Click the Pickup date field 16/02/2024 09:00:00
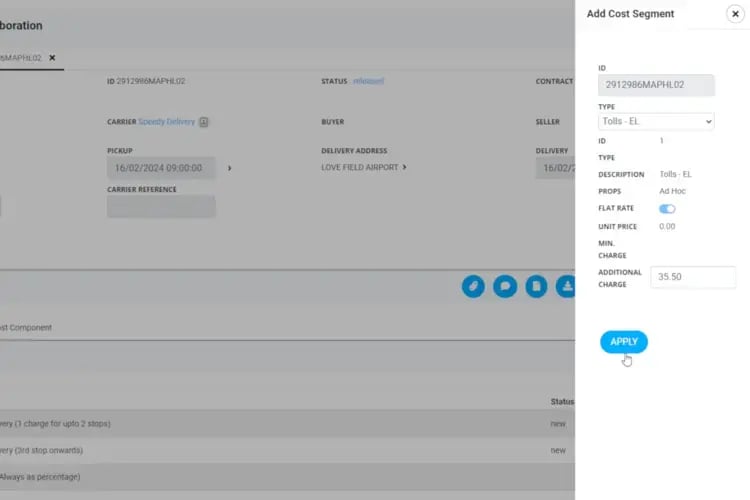Image resolution: width=750 pixels, height=500 pixels. tap(161, 168)
